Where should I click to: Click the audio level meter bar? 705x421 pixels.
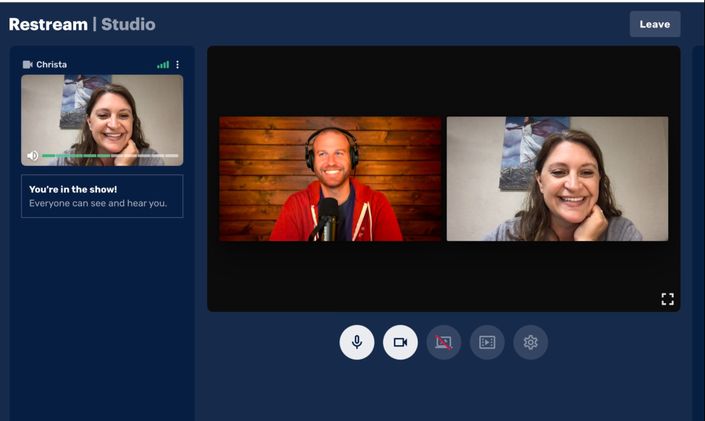(110, 156)
